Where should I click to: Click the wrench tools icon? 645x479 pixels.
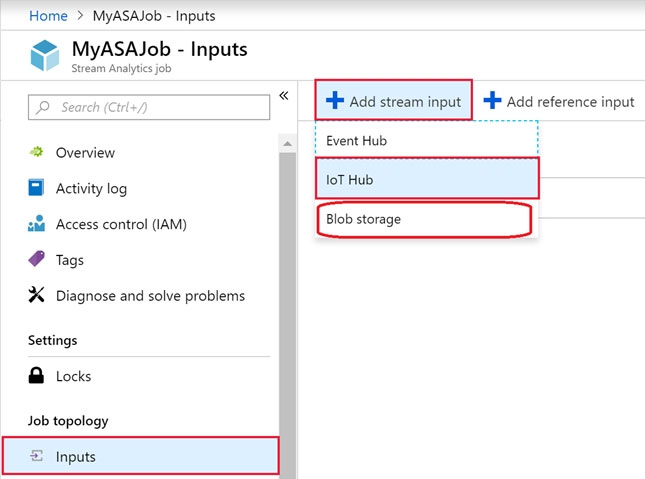(x=36, y=295)
